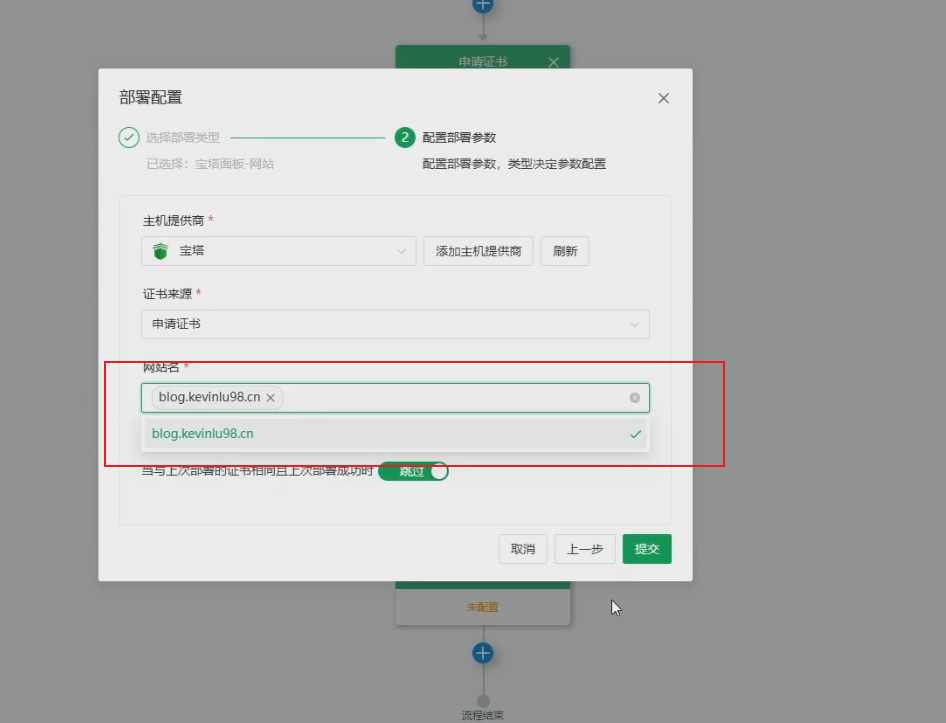The height and width of the screenshot is (723, 946).
Task: Click the completed checkmark on 选择部署类型 step
Action: tap(128, 137)
